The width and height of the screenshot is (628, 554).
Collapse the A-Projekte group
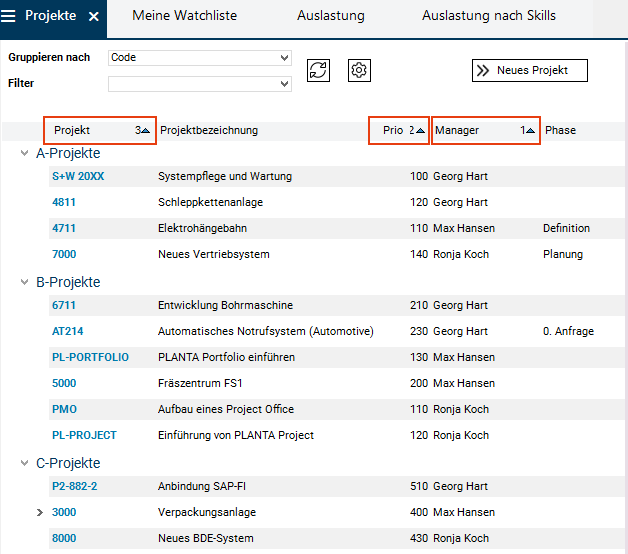25,154
